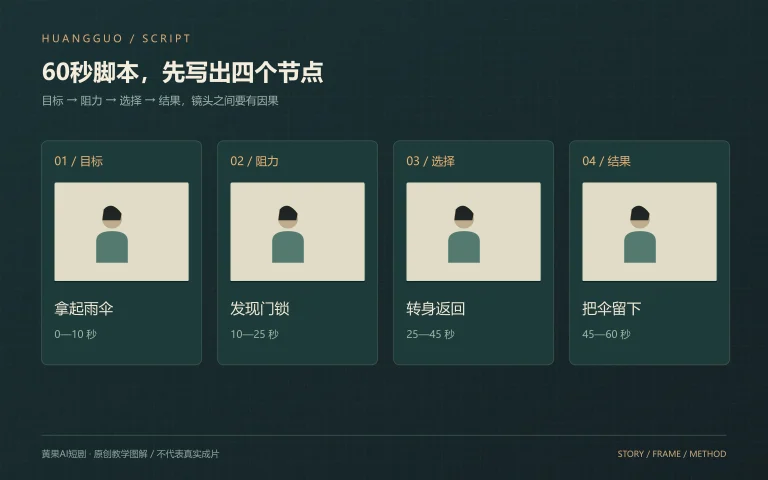Click the 转身返回 caption text
Viewport: 768px width, 480px height.
[435, 309]
